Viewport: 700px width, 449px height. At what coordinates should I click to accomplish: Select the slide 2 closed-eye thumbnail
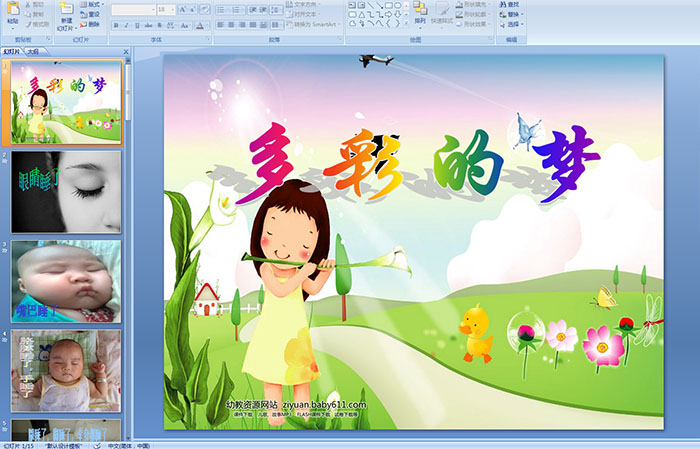point(66,192)
